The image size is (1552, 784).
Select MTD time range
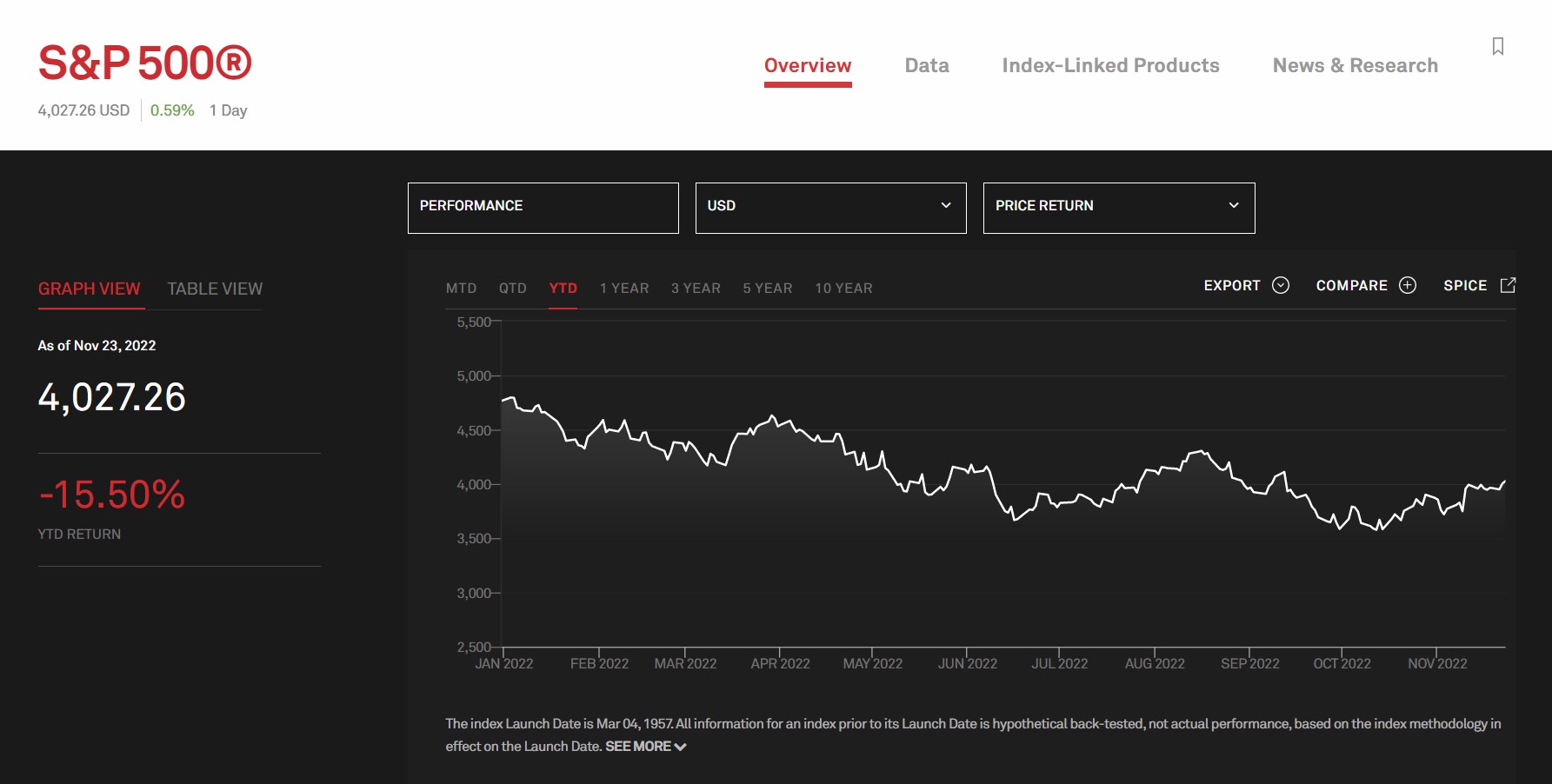click(x=461, y=289)
